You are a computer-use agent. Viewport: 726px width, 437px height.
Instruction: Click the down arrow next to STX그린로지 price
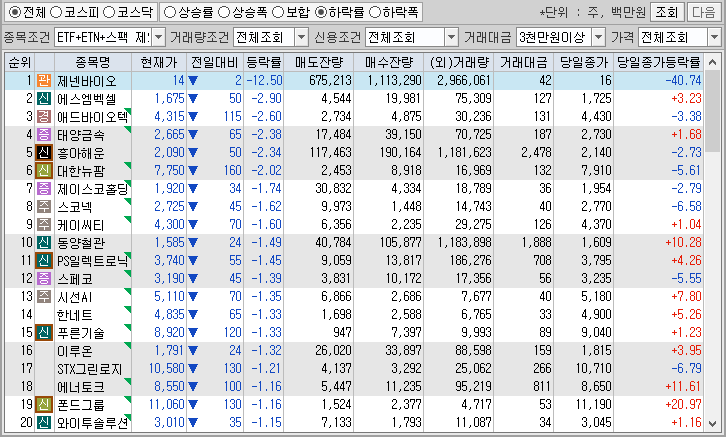(x=193, y=369)
